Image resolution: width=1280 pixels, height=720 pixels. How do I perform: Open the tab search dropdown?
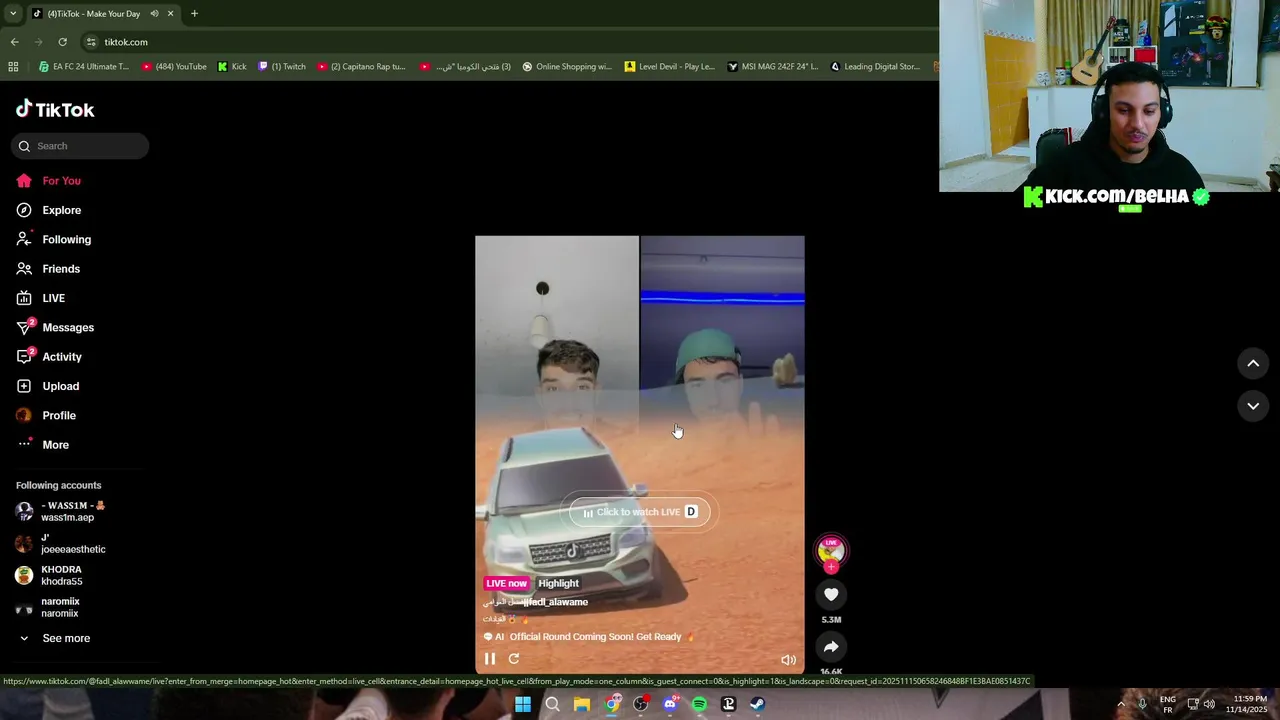tap(13, 13)
